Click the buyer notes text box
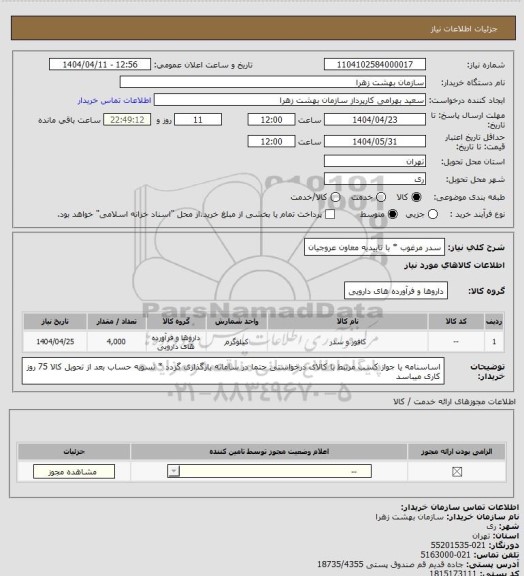Screen dimensions: 524x576 point(233,371)
